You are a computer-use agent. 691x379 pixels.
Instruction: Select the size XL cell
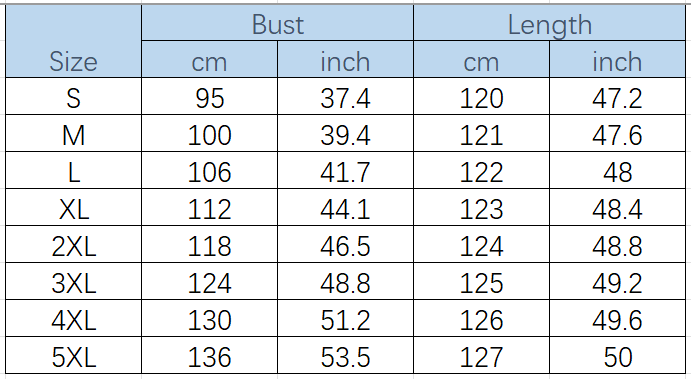pos(73,208)
